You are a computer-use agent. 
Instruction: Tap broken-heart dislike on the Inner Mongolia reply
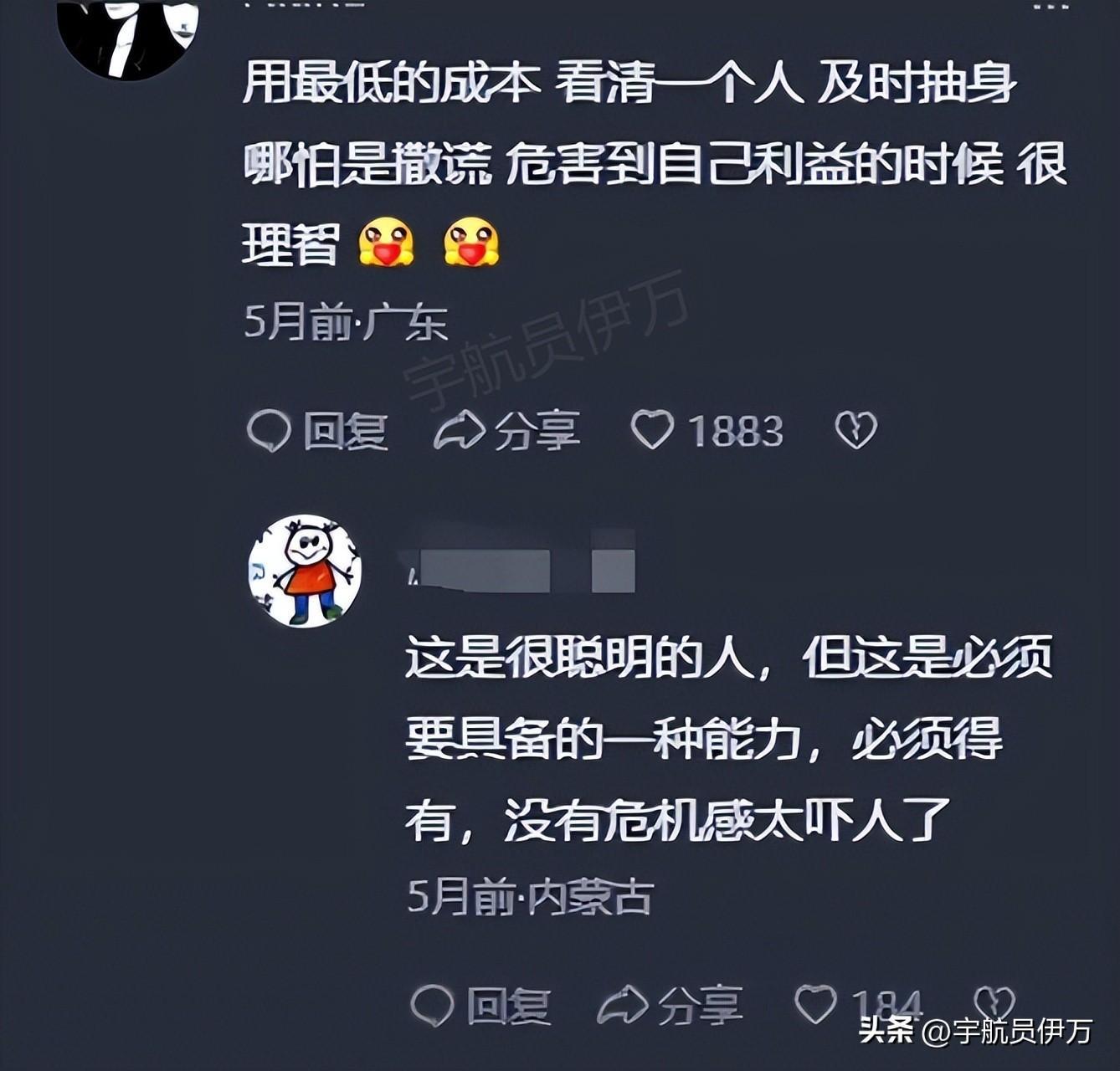(995, 1004)
